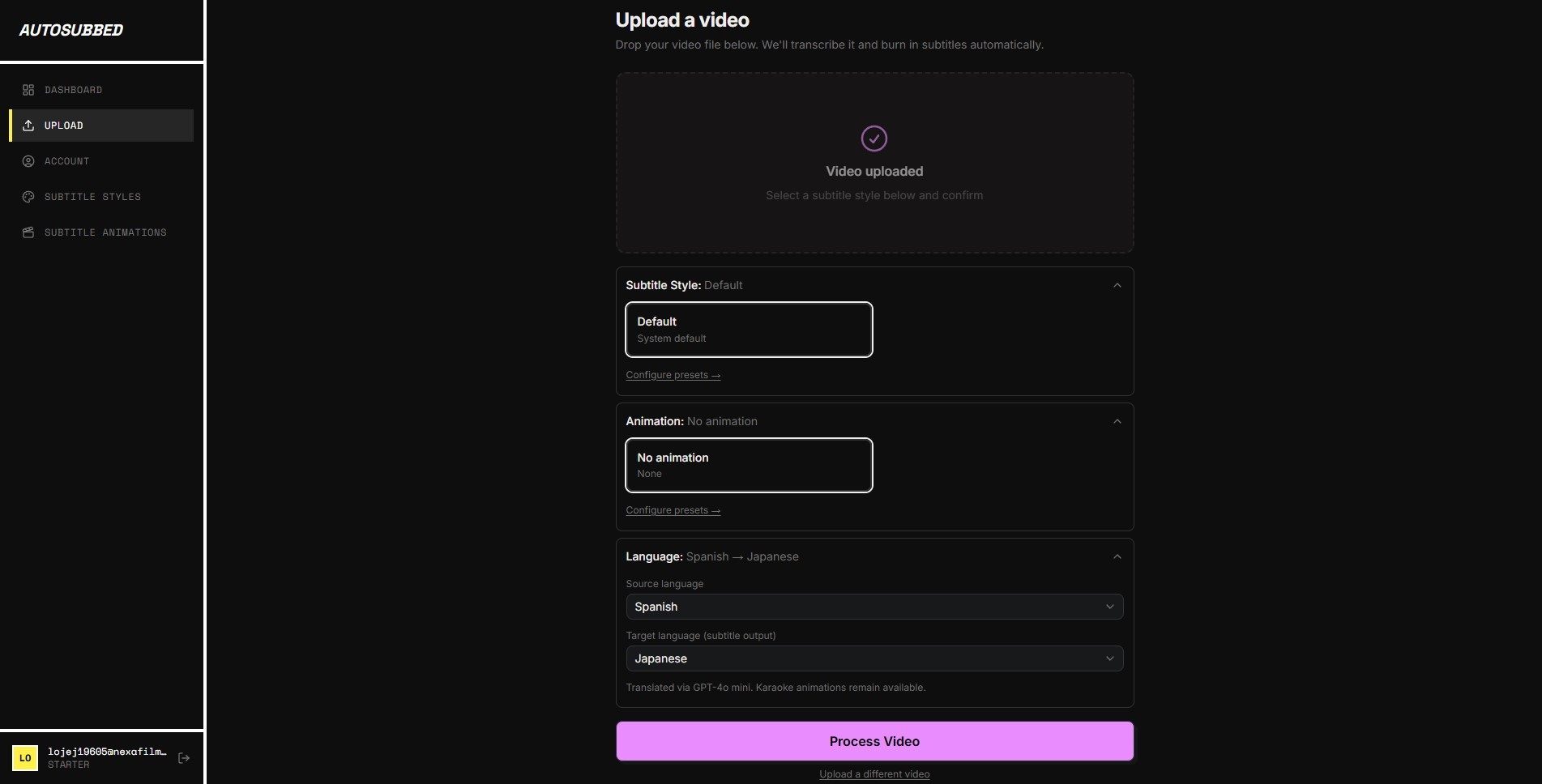
Task: Go to Subtitle Styles page
Action: point(92,197)
